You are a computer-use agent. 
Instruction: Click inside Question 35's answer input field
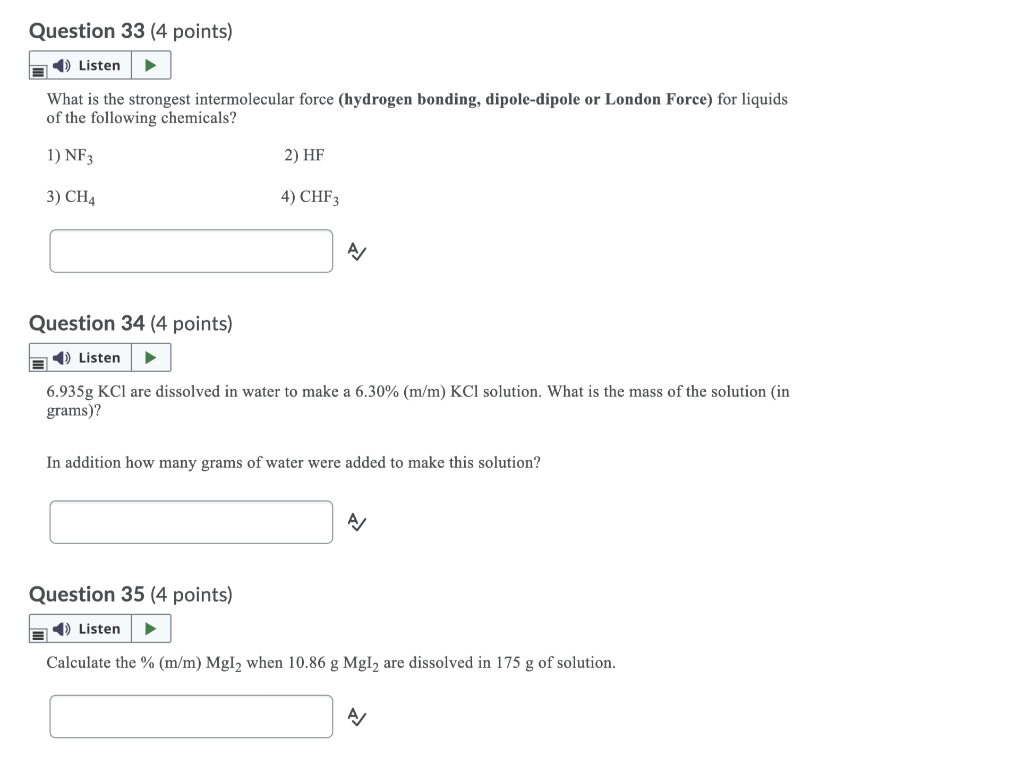click(190, 716)
